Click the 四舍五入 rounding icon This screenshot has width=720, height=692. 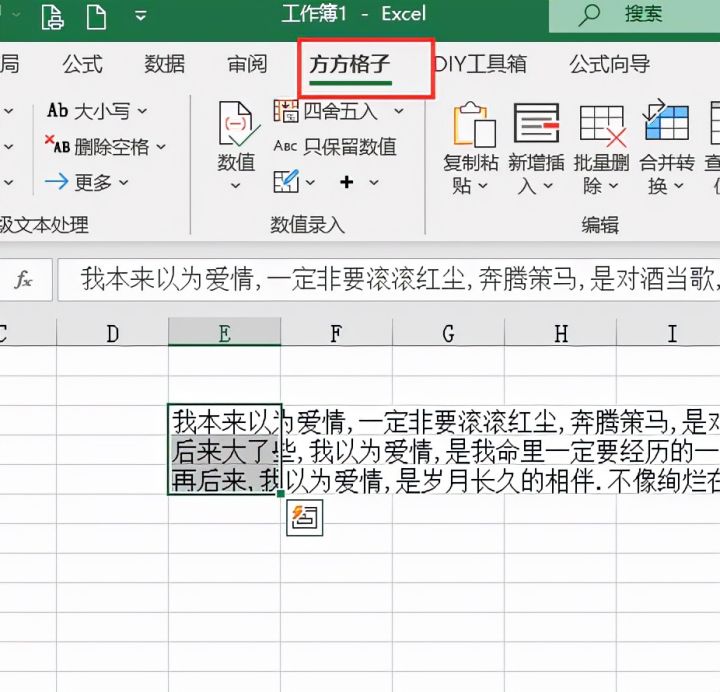[x=287, y=111]
